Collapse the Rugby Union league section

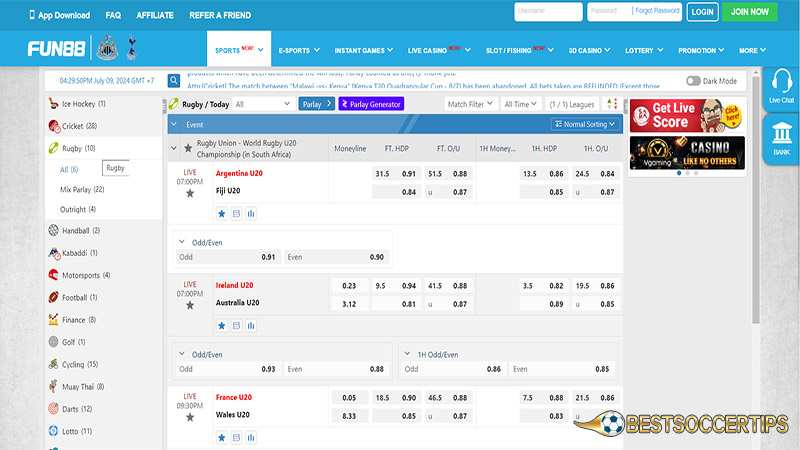[173, 148]
